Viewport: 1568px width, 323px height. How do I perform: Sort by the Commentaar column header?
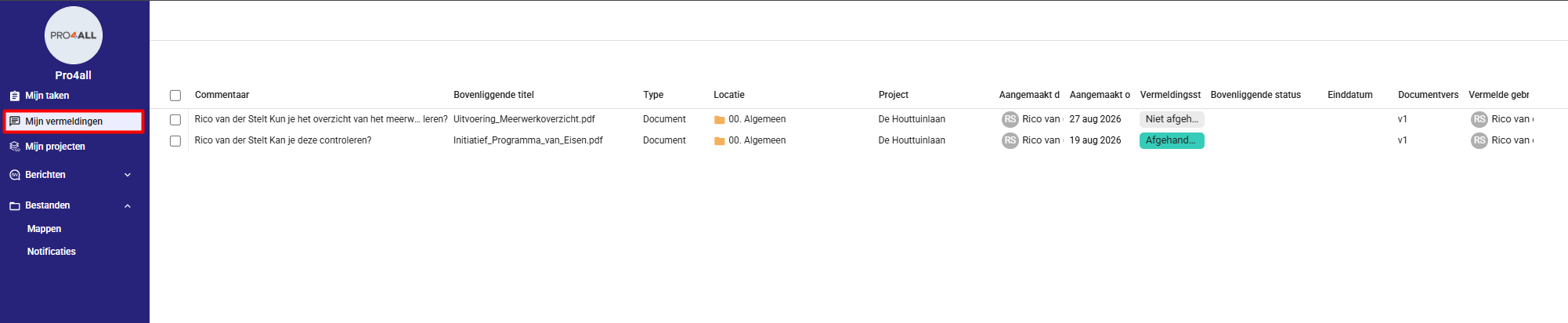pyautogui.click(x=222, y=95)
